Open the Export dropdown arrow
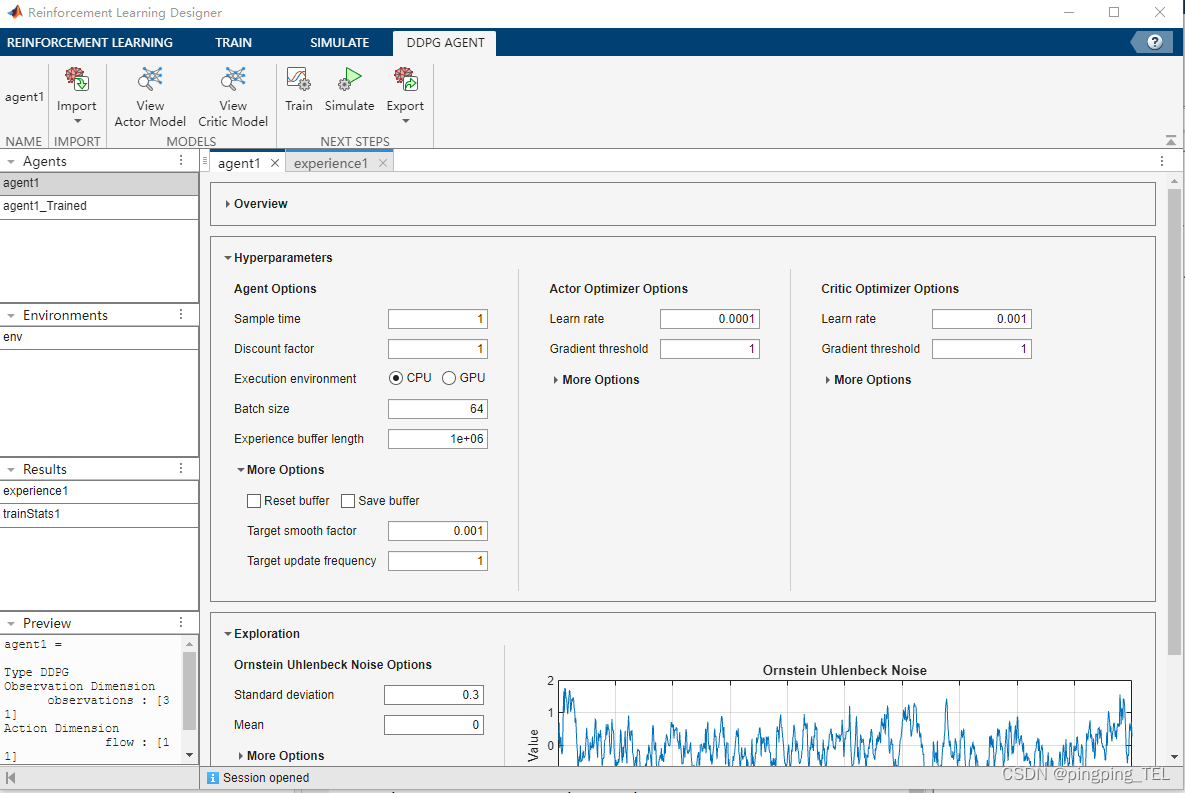 point(405,122)
